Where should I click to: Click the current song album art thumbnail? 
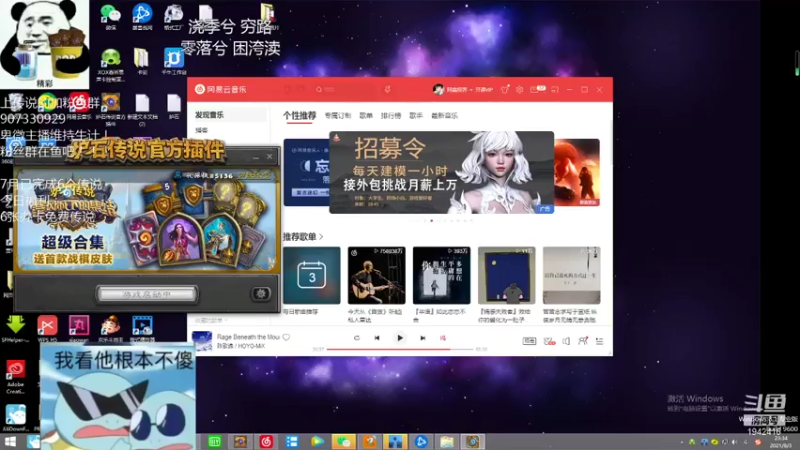pos(202,341)
